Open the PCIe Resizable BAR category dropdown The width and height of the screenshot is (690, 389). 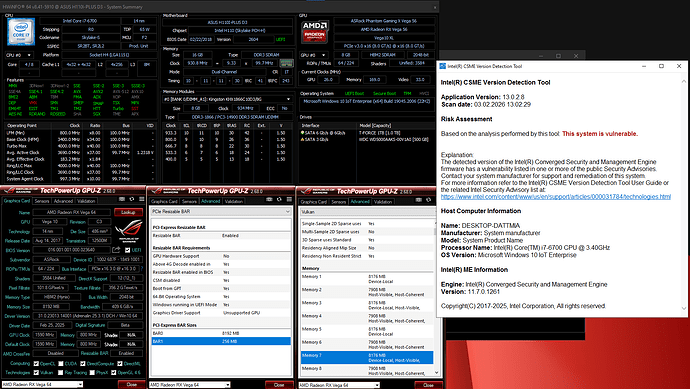[x=221, y=212]
